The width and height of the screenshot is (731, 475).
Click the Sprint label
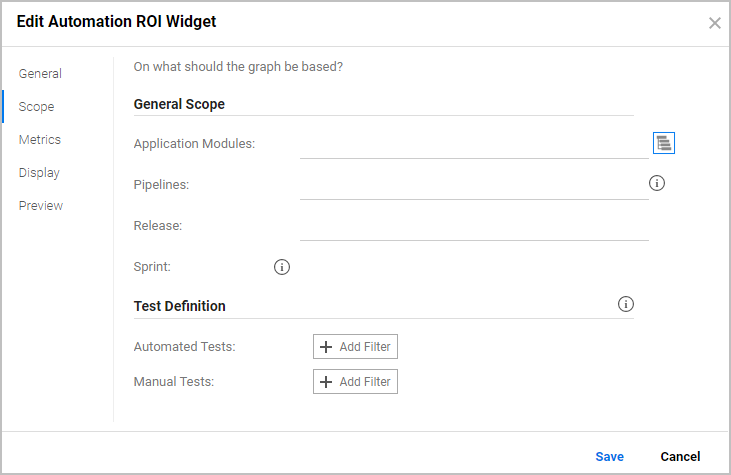point(152,267)
